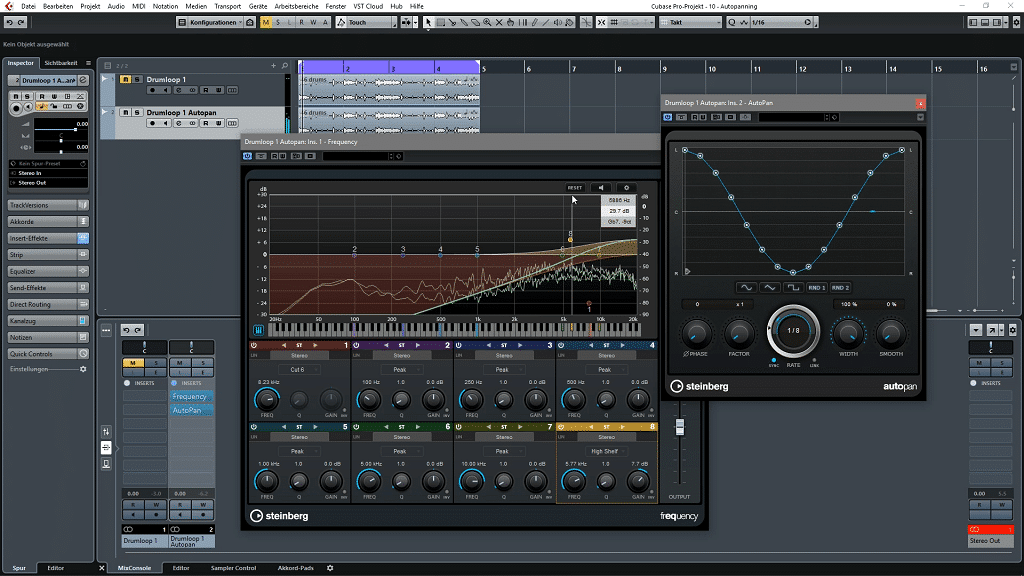Viewport: 1024px width, 576px height.
Task: Open the Datei menu
Action: click(28, 6)
